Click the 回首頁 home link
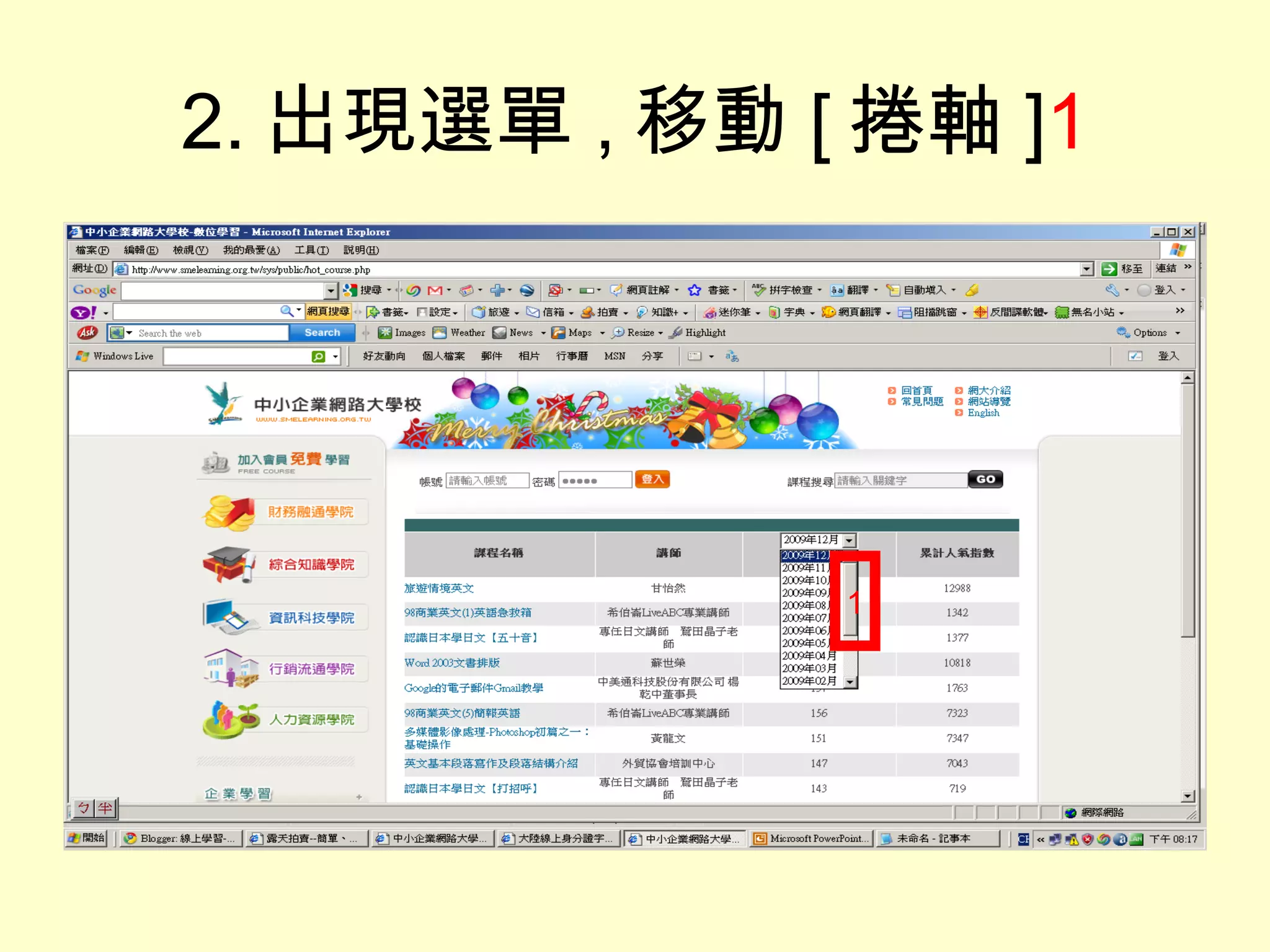Image resolution: width=1270 pixels, height=952 pixels. click(x=917, y=390)
